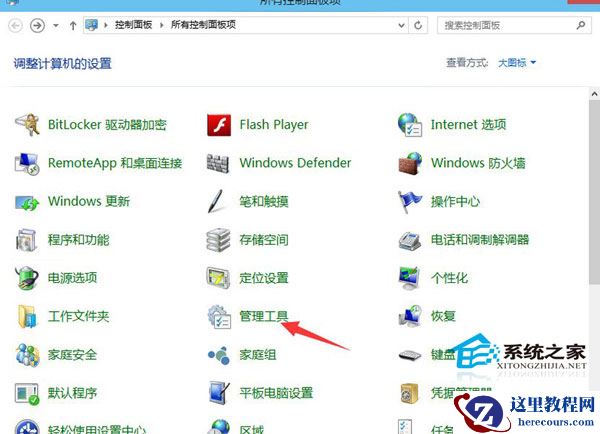This screenshot has height=434, width=600.
Task: Open the 家庭组 spheres icon
Action: pyautogui.click(x=219, y=355)
